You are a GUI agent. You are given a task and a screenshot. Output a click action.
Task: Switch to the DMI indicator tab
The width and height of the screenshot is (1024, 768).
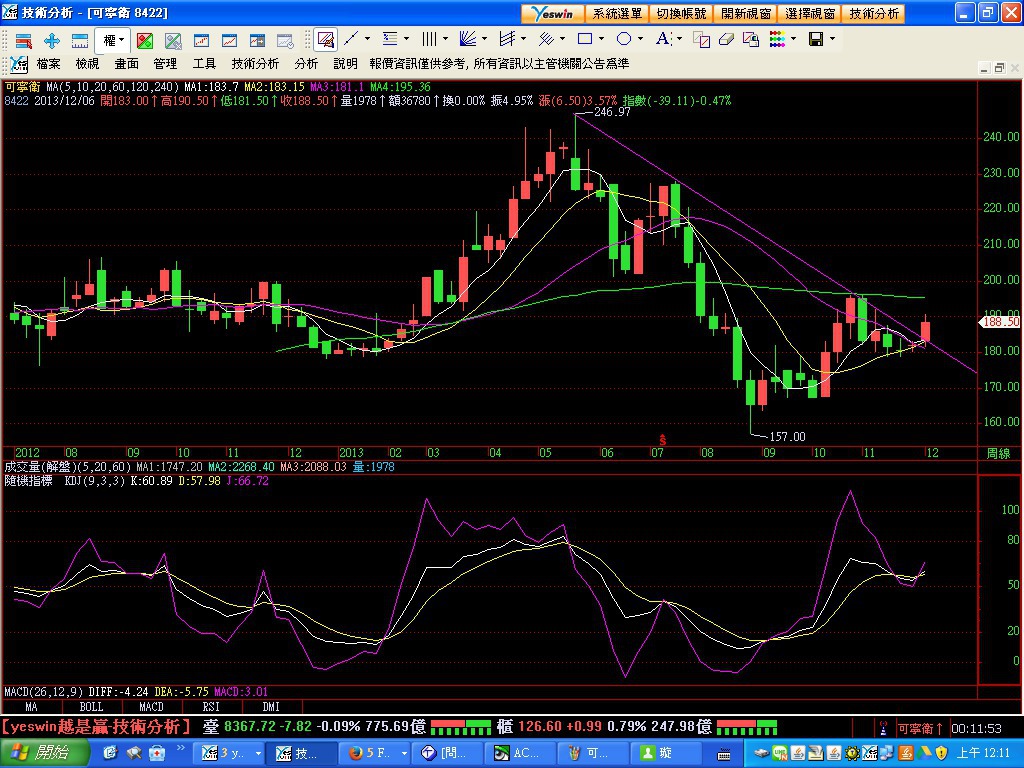[271, 707]
